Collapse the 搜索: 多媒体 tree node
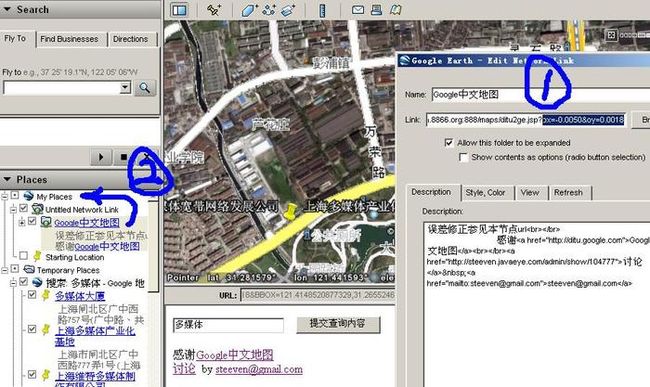Image resolution: width=650 pixels, height=387 pixels. coord(13,283)
